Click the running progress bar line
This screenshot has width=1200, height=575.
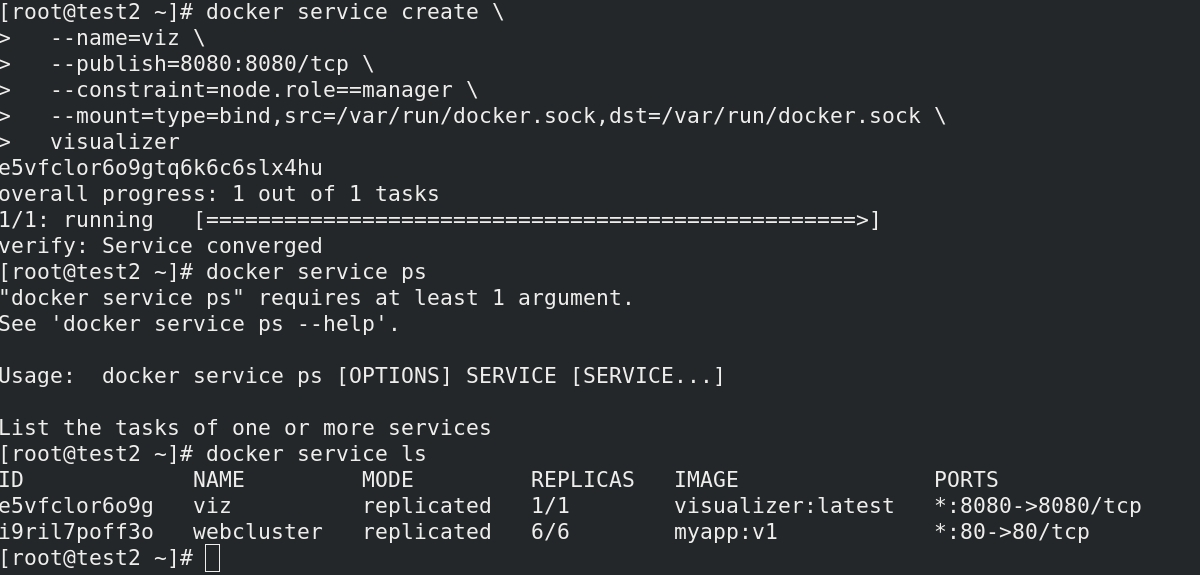pyautogui.click(x=440, y=220)
